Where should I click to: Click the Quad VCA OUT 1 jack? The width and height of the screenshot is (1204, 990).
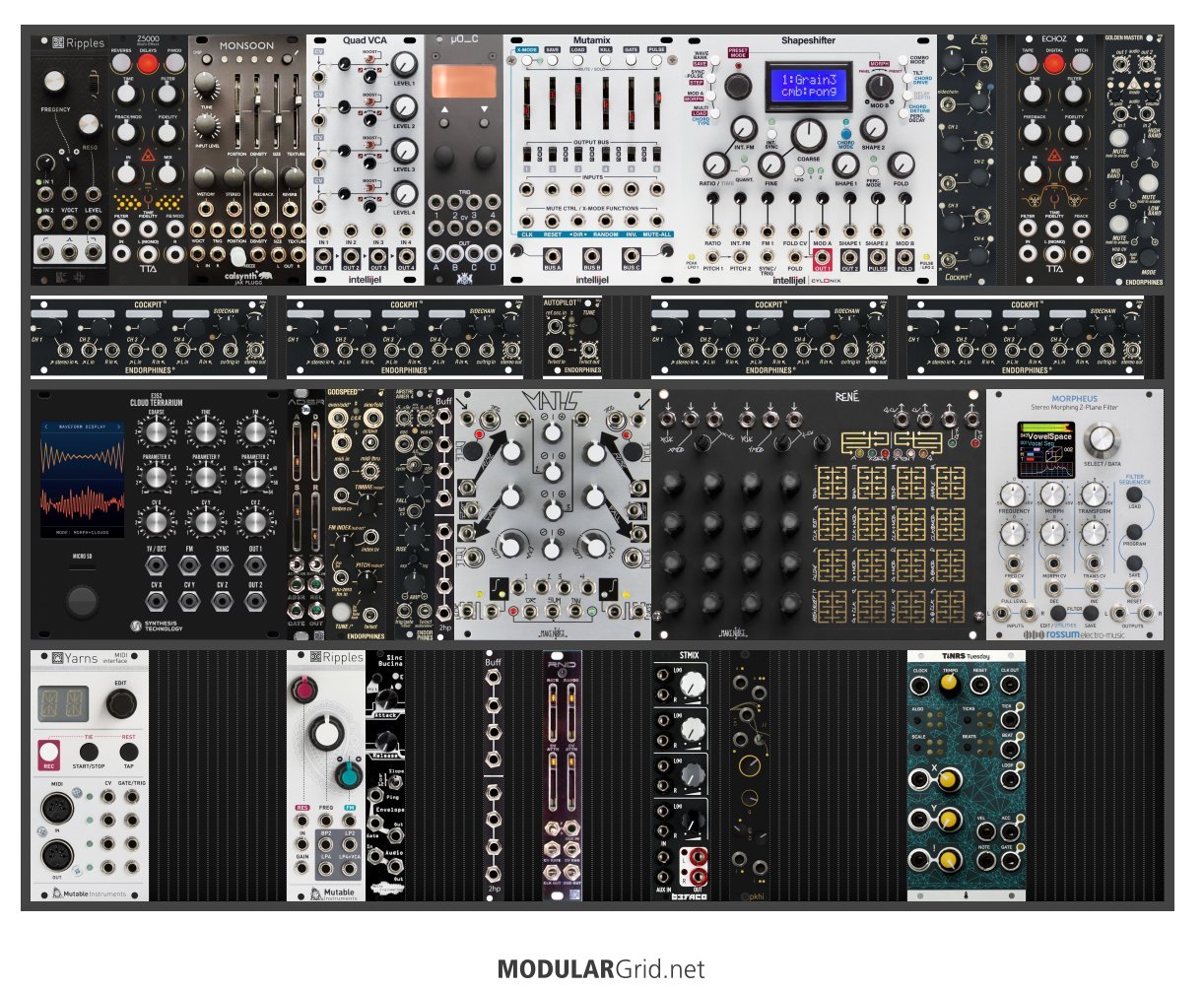323,258
